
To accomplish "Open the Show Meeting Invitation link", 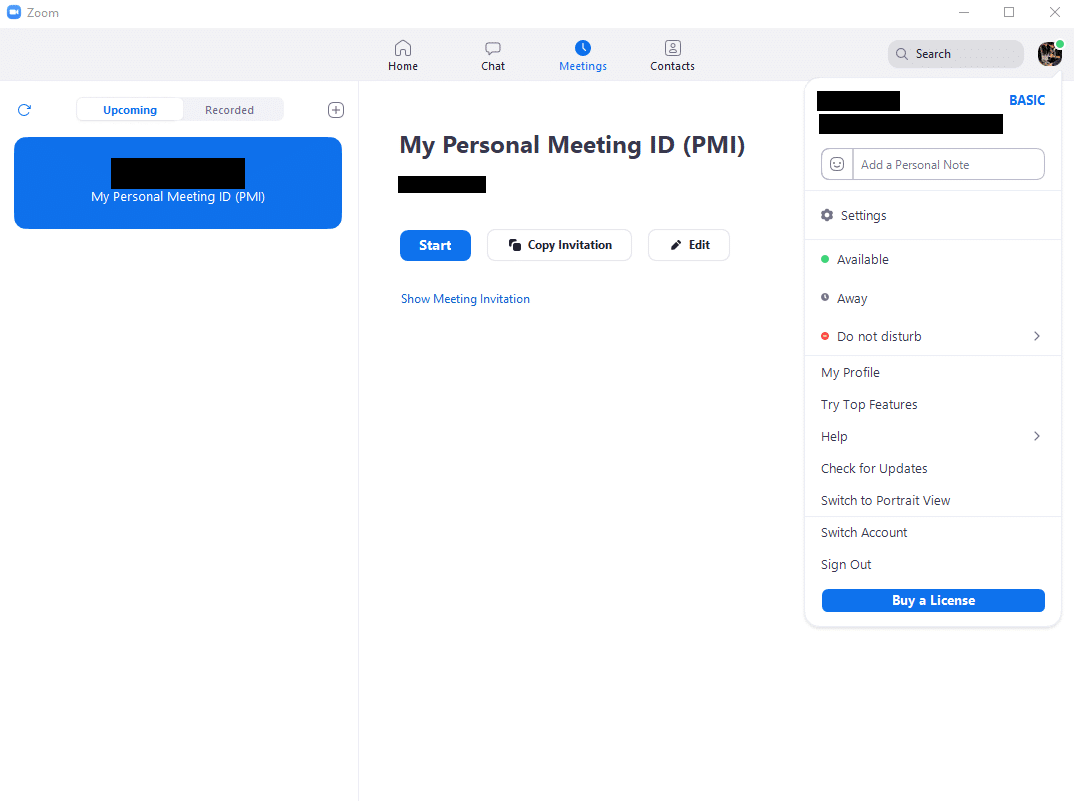I will coord(465,299).
